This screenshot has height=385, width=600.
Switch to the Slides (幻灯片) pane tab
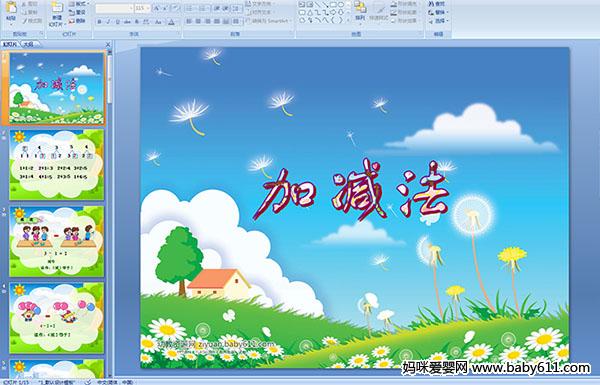(10, 44)
